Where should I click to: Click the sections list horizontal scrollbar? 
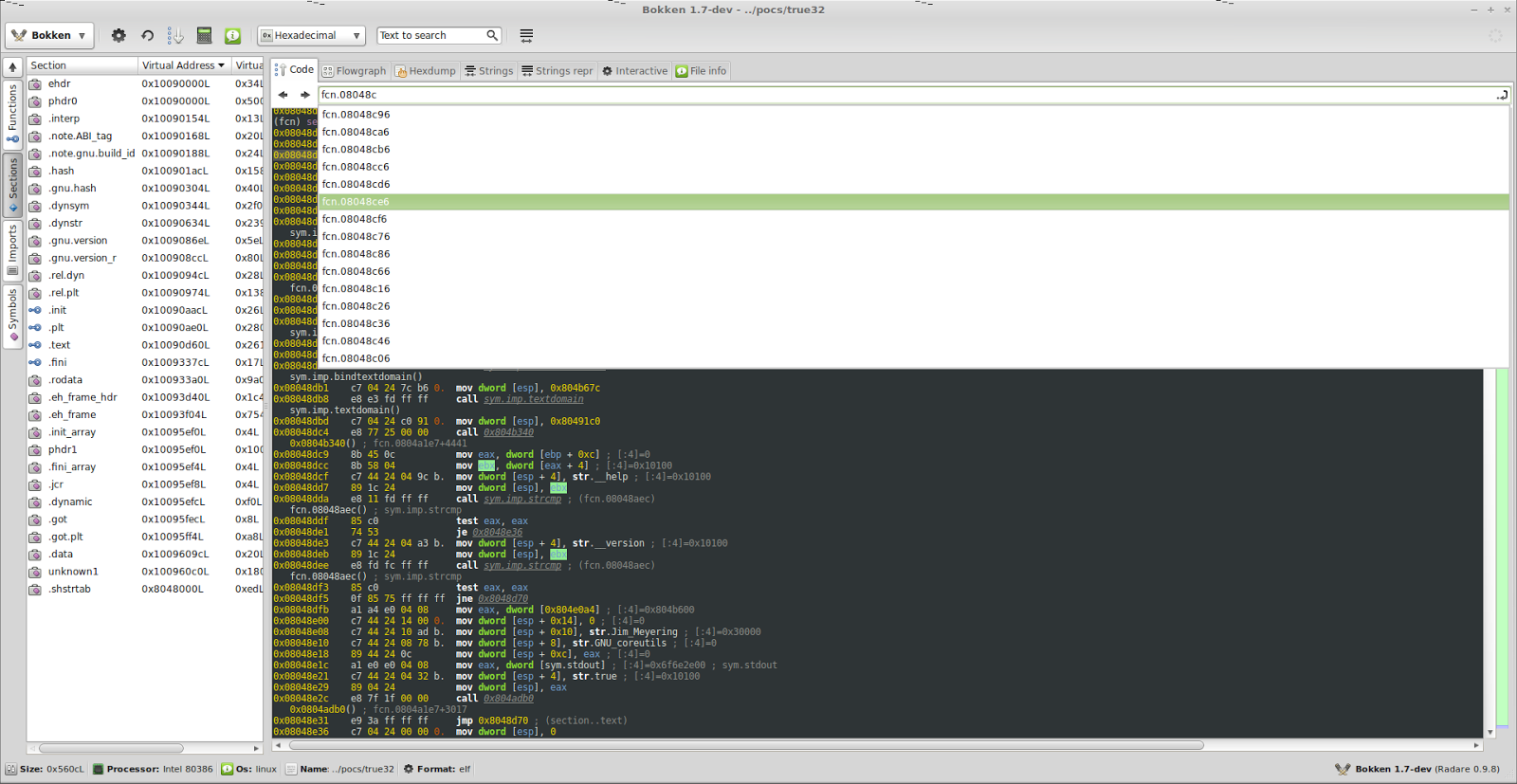pos(111,748)
